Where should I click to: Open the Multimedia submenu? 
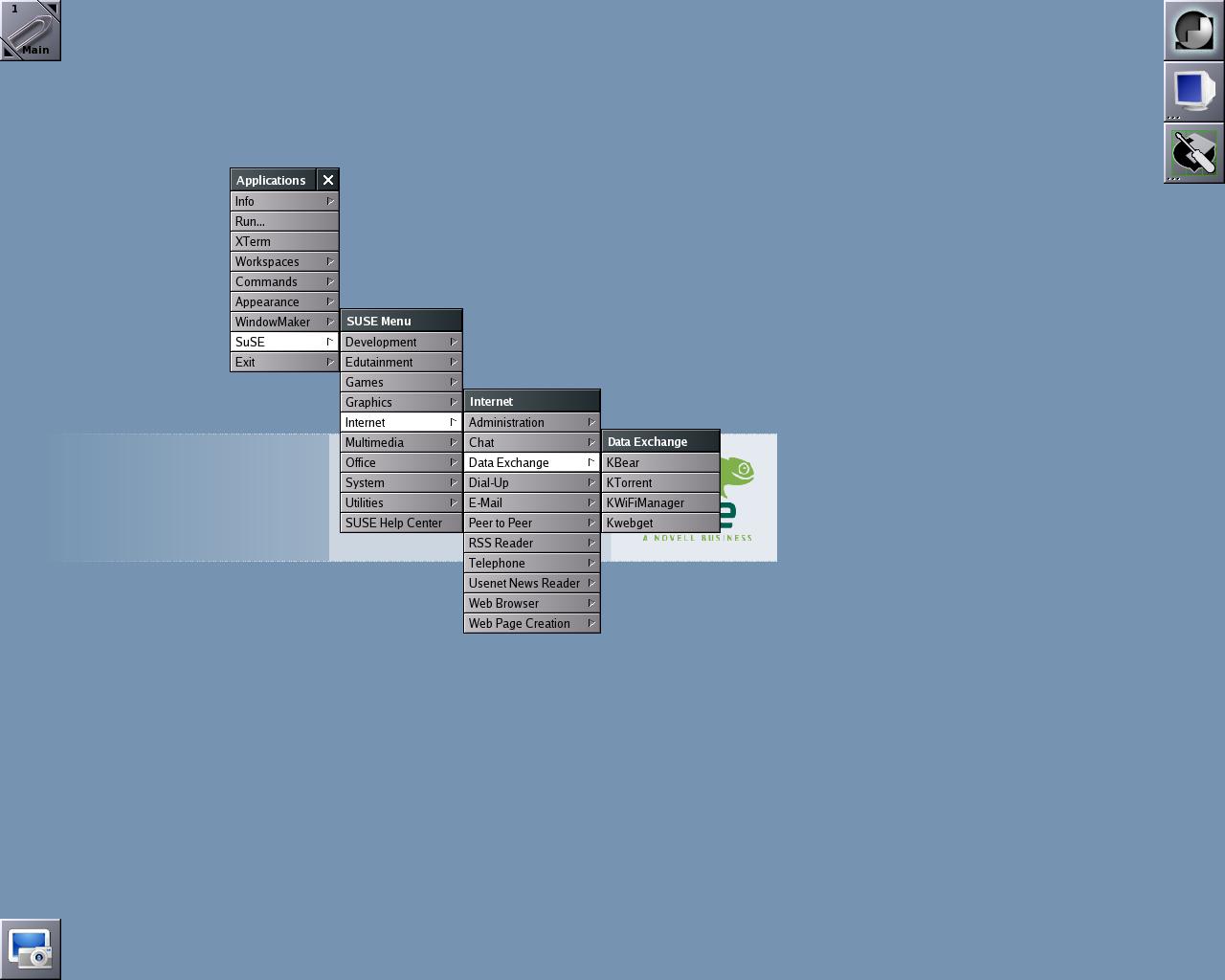(401, 442)
